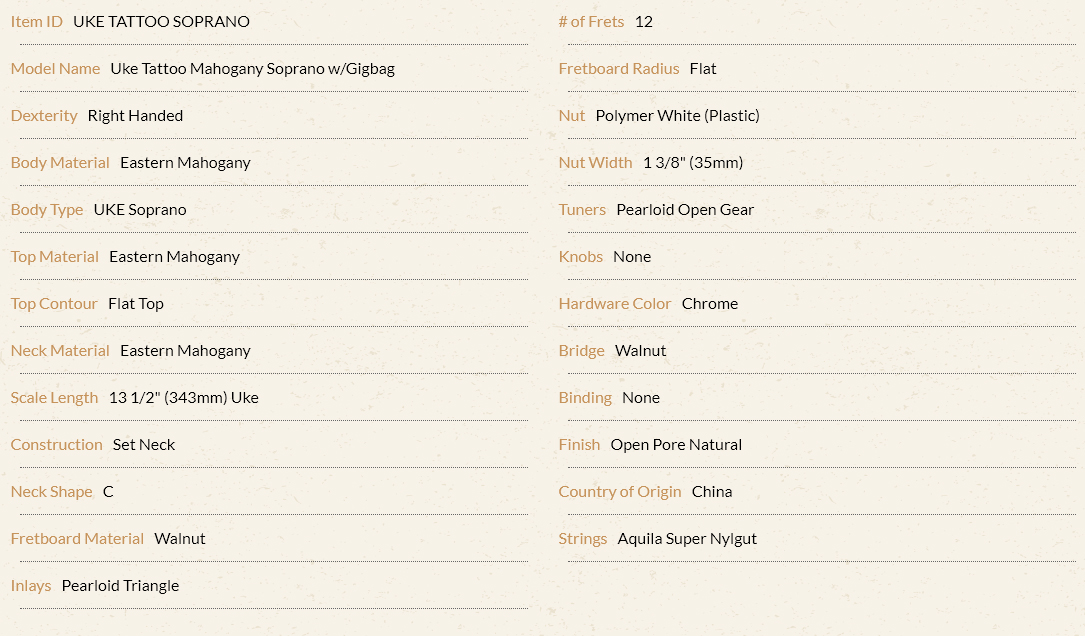Select the Model Name value text
The width and height of the screenshot is (1085, 636).
253,69
